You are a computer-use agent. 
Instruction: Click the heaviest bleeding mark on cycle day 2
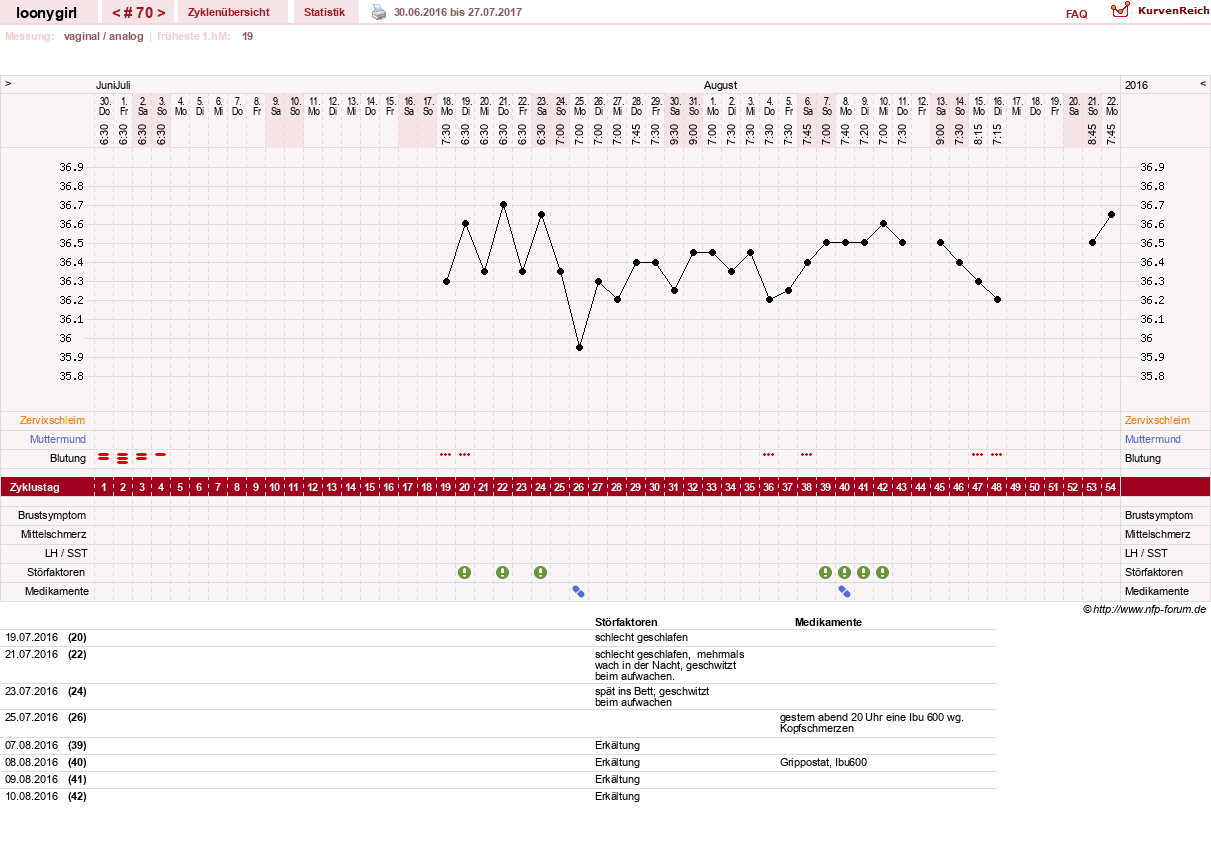(123, 458)
